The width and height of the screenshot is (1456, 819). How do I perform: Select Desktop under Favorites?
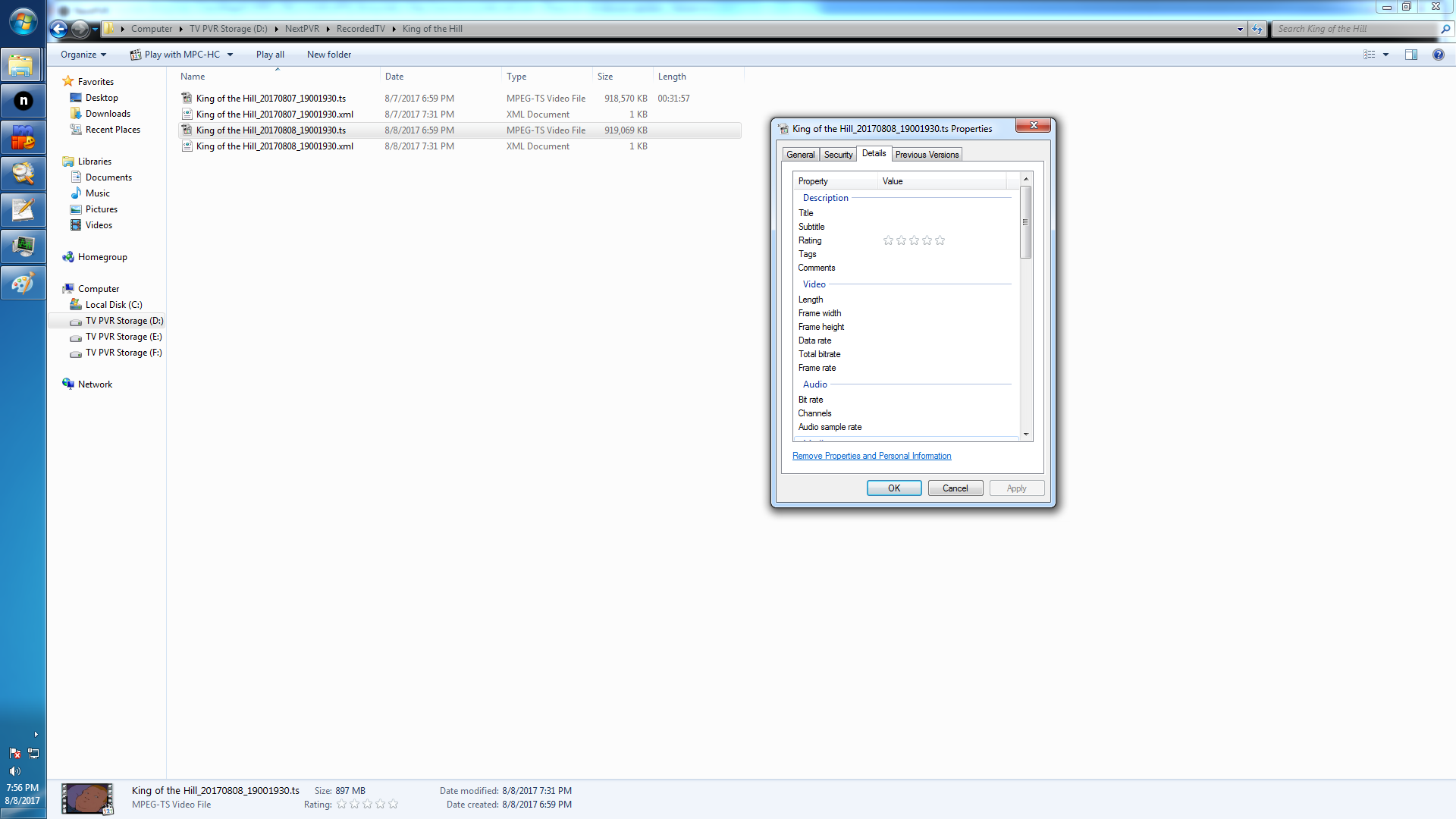coord(102,98)
